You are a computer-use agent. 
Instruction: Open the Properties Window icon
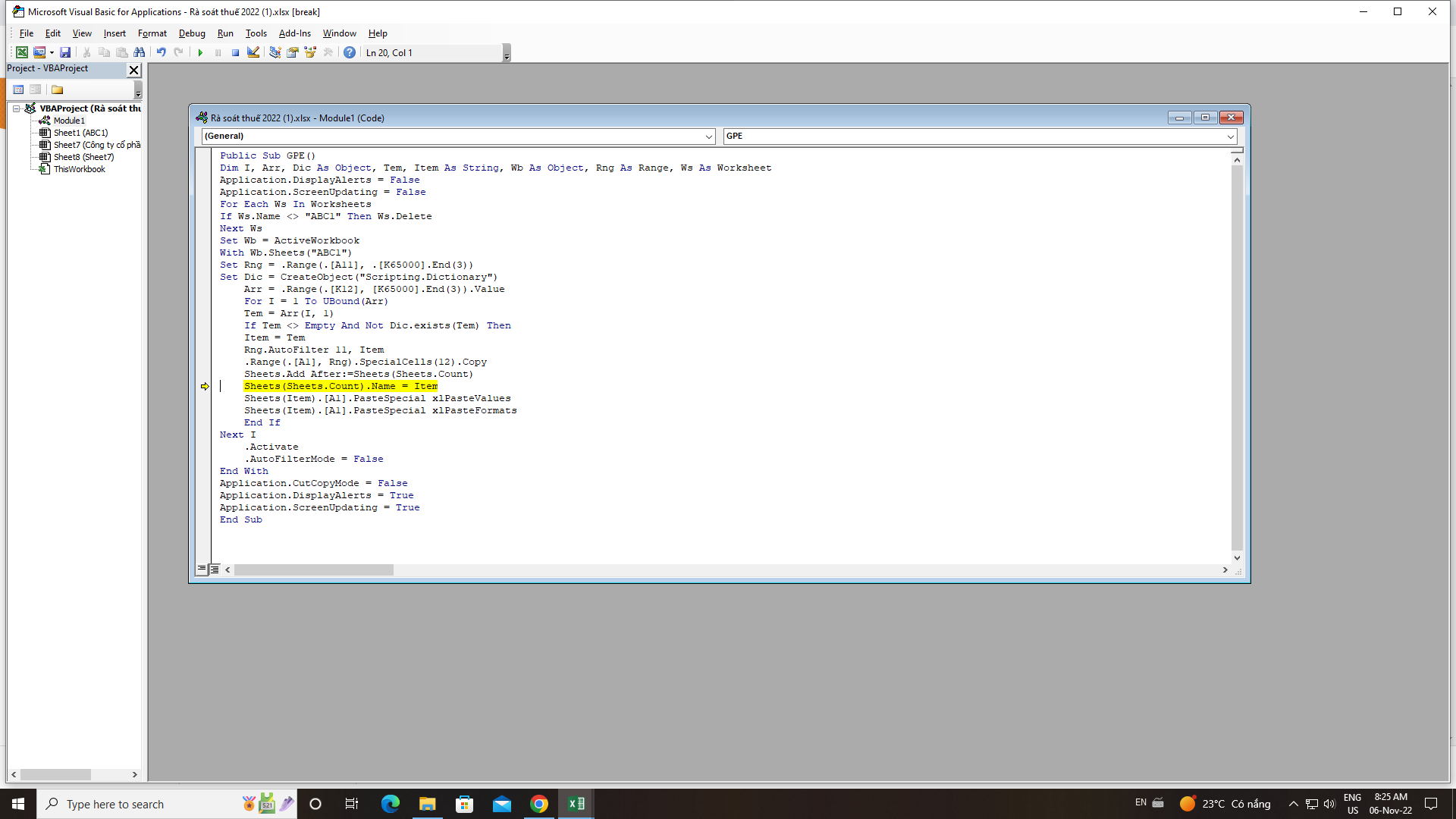(293, 53)
